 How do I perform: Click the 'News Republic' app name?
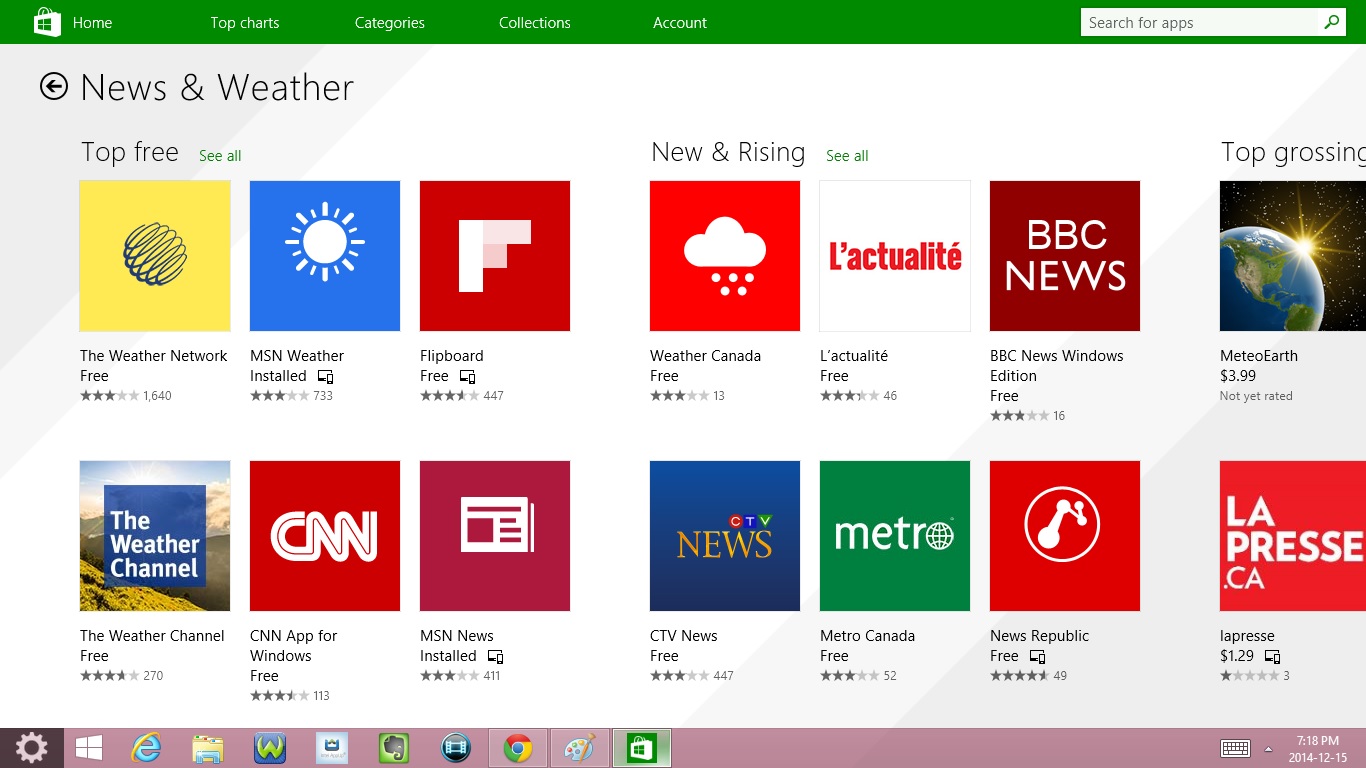1039,635
